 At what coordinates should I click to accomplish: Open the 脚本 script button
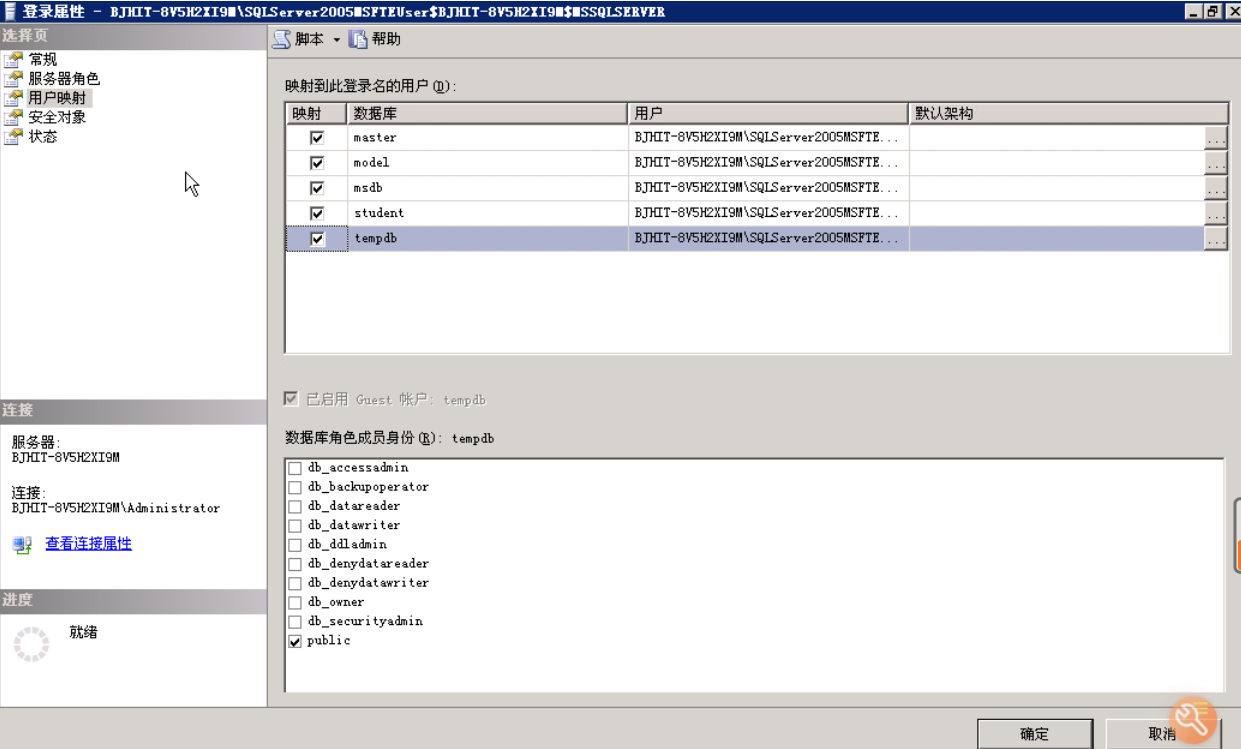tap(298, 39)
